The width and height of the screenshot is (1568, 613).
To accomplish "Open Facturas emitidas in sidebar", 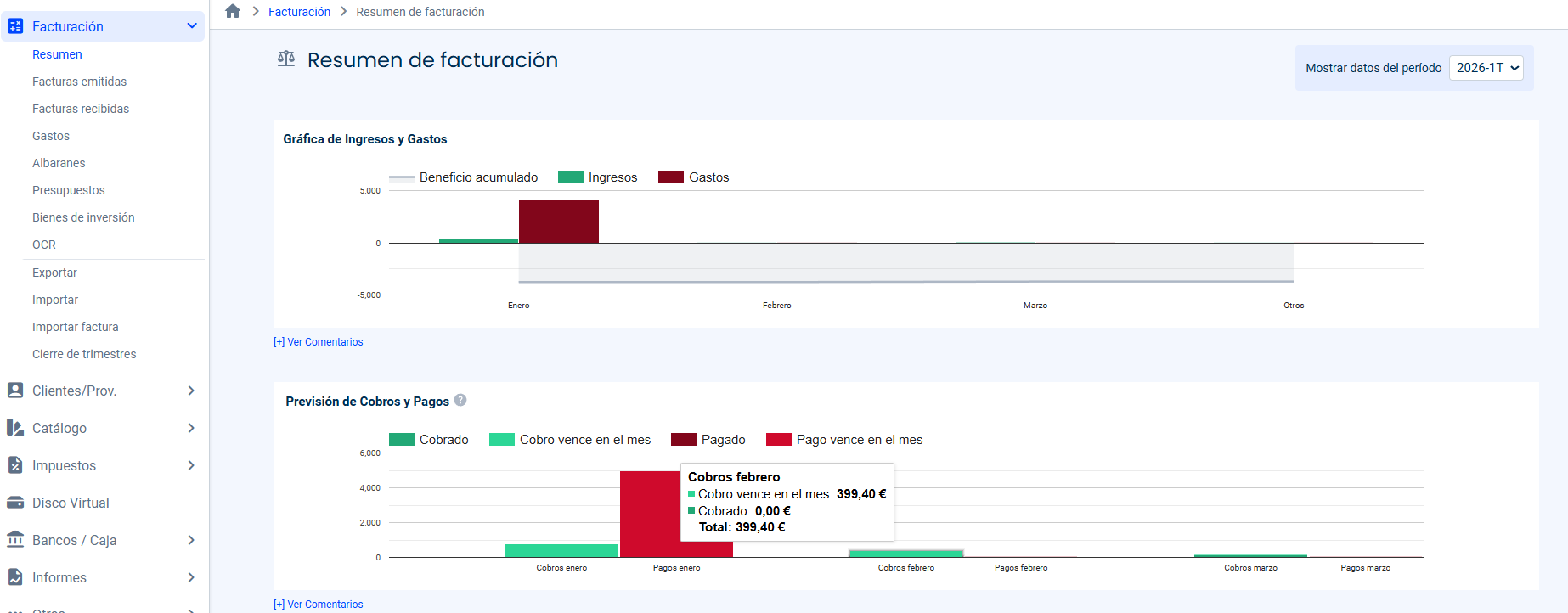I will [x=79, y=82].
